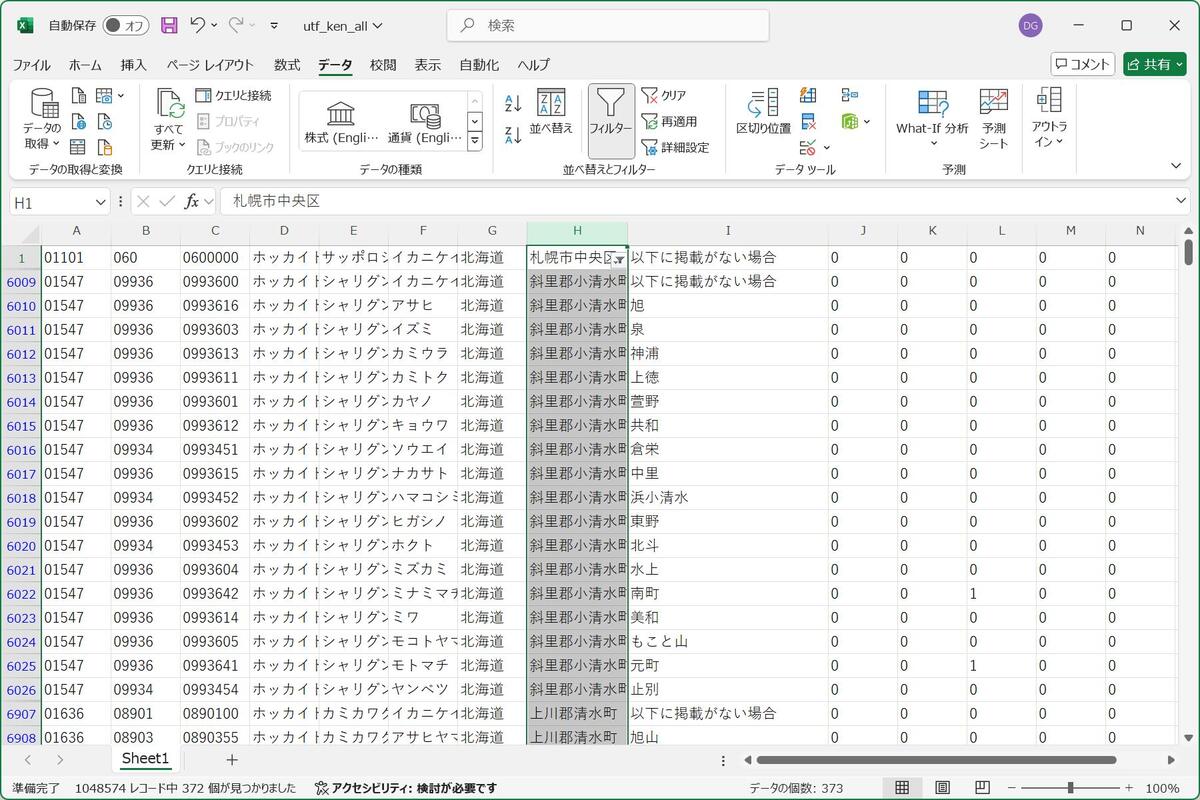Click zoom in plus button

click(1129, 788)
